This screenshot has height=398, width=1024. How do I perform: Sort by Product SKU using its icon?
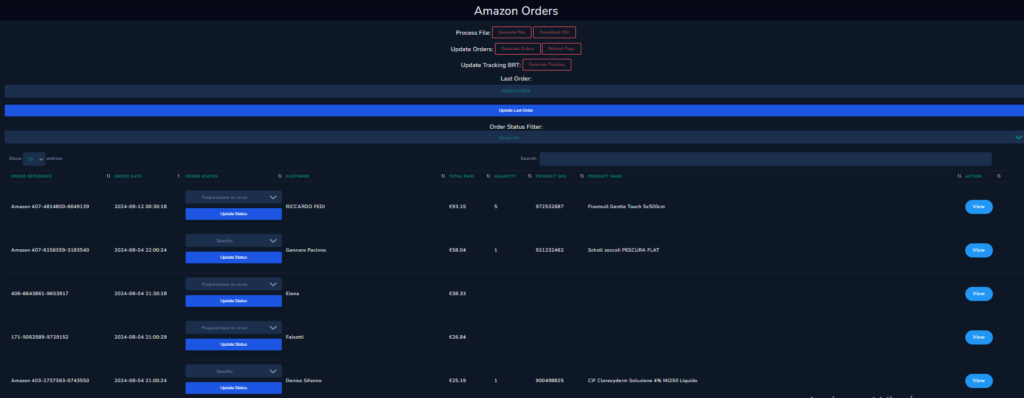pyautogui.click(x=582, y=176)
